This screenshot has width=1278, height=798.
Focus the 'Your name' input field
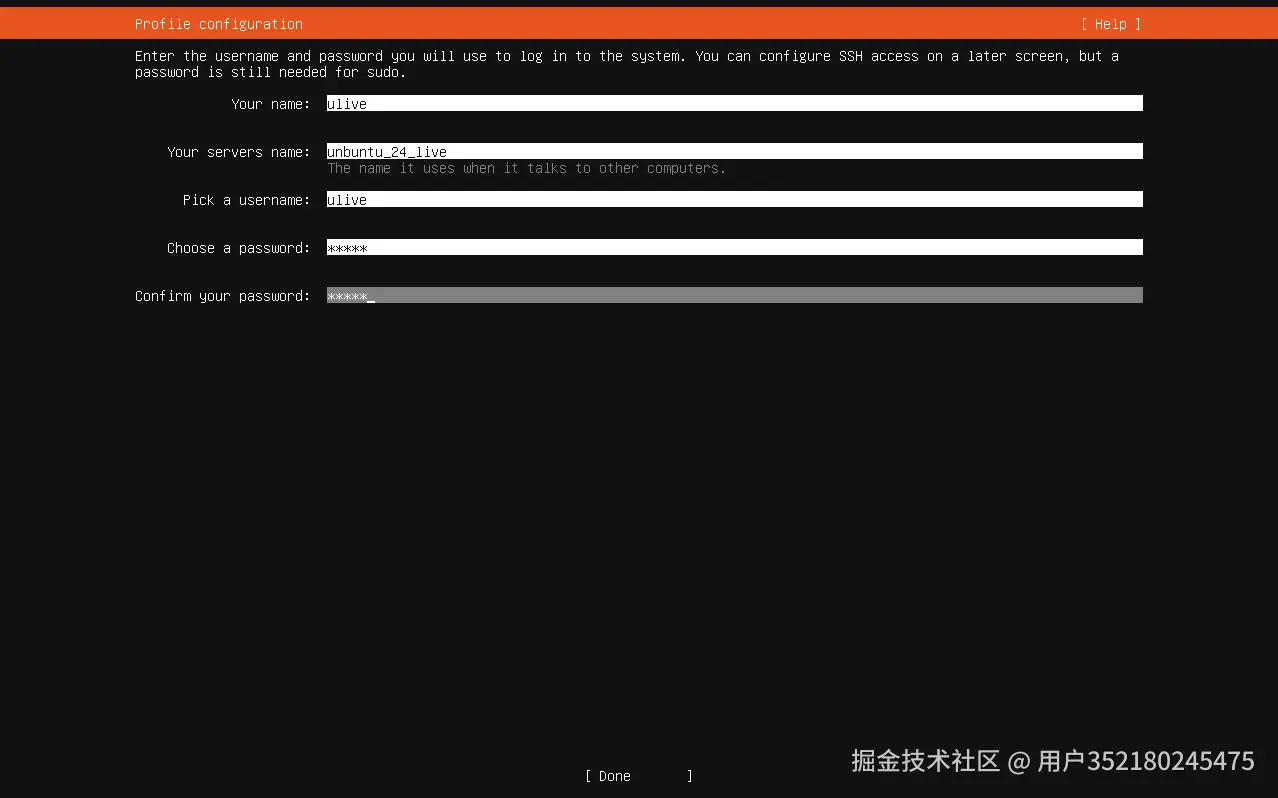pyautogui.click(x=734, y=103)
